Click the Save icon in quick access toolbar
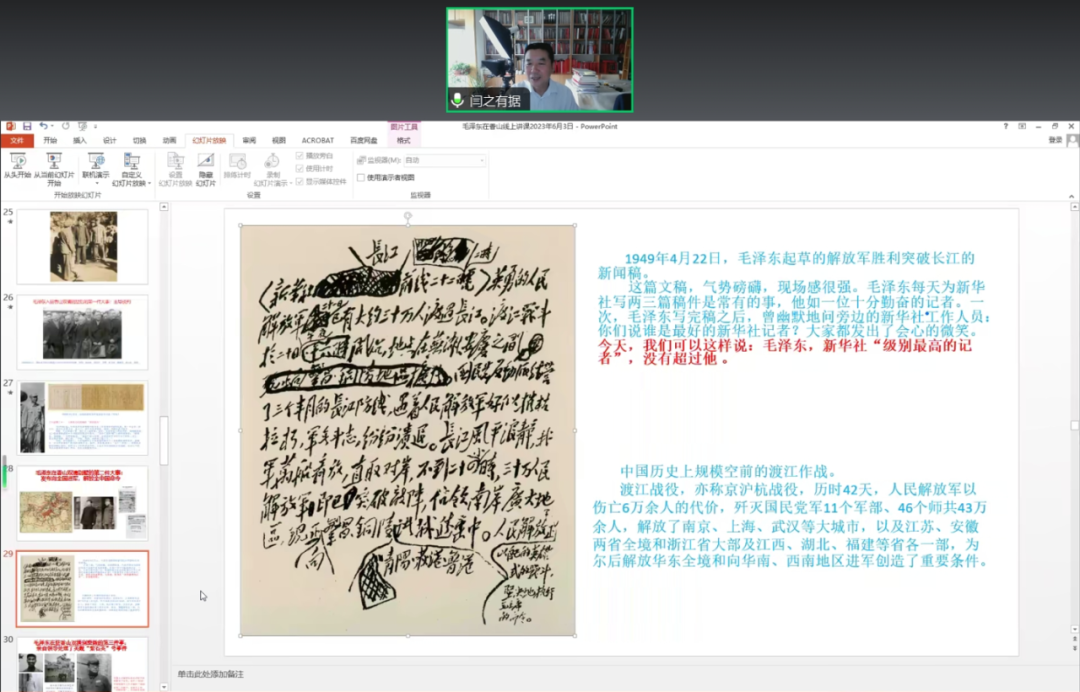Screen dimensions: 1080x692 [27, 127]
